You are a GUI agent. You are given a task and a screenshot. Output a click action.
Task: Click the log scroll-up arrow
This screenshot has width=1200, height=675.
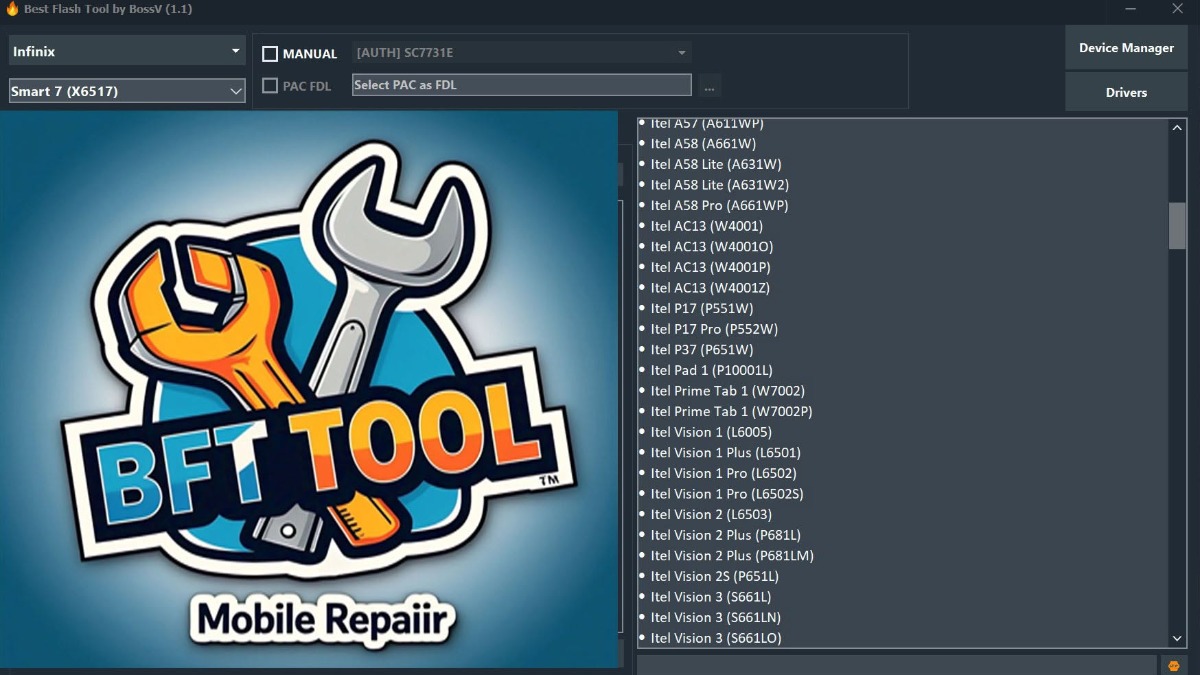1178,128
